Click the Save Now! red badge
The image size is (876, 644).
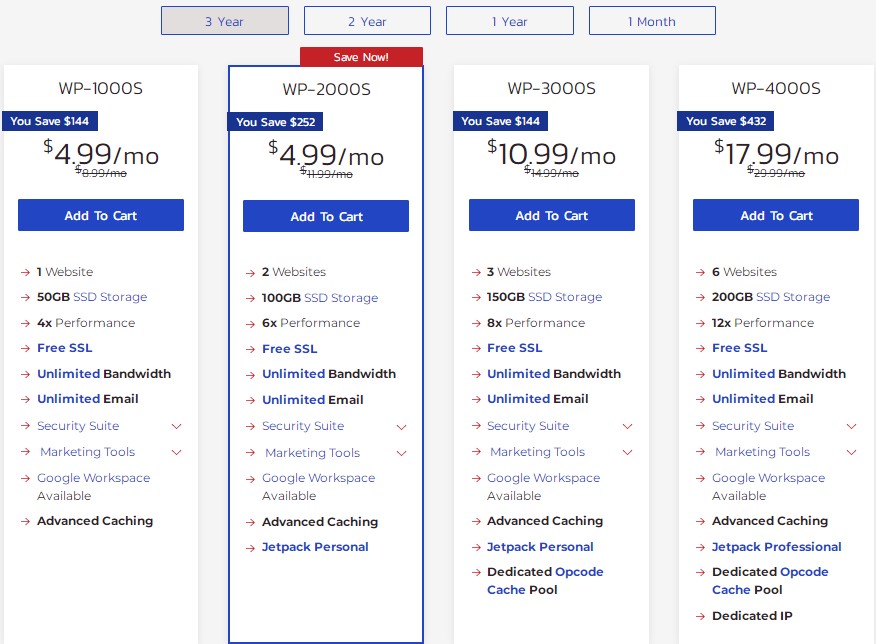361,57
